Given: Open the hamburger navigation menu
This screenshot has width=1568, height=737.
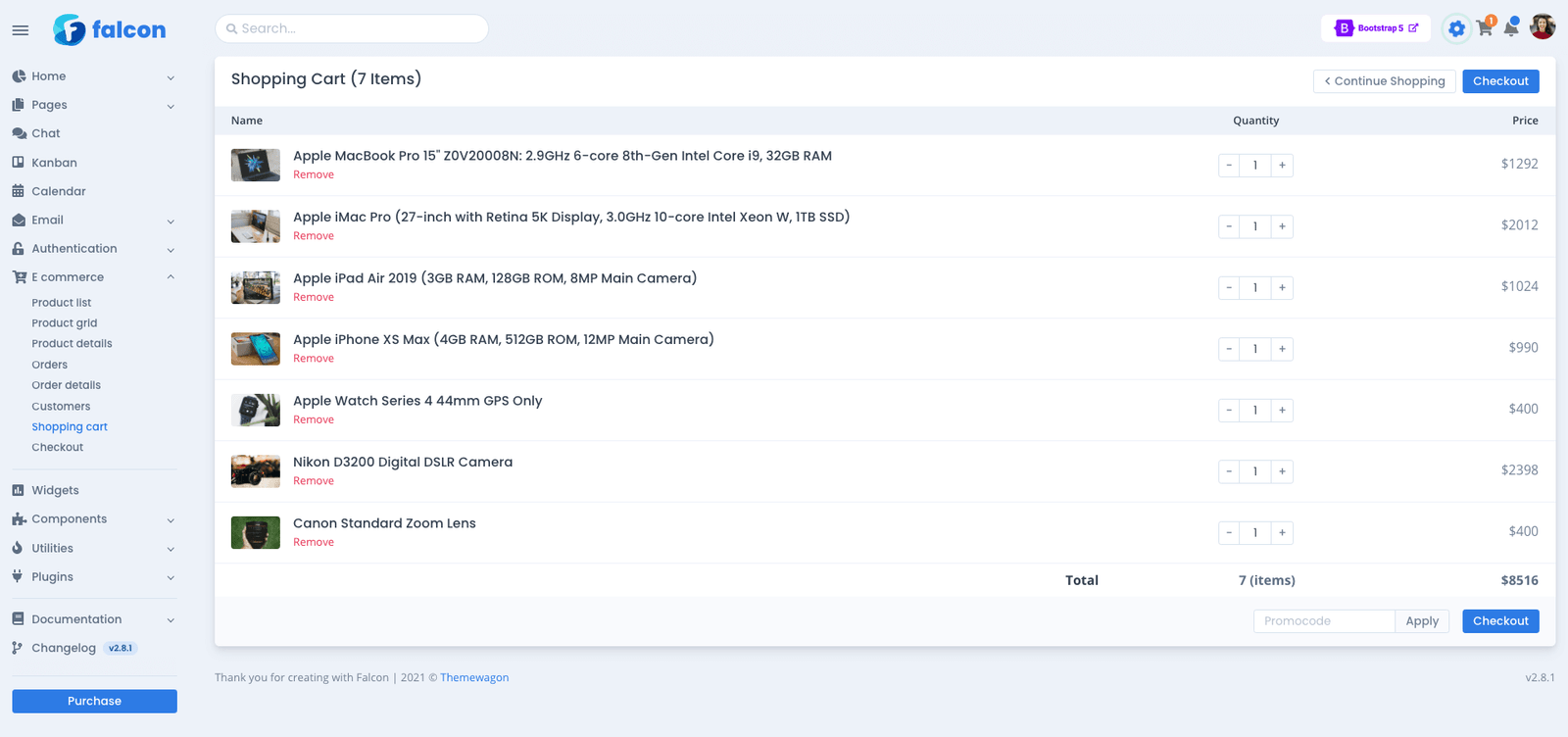Looking at the screenshot, I should (20, 30).
